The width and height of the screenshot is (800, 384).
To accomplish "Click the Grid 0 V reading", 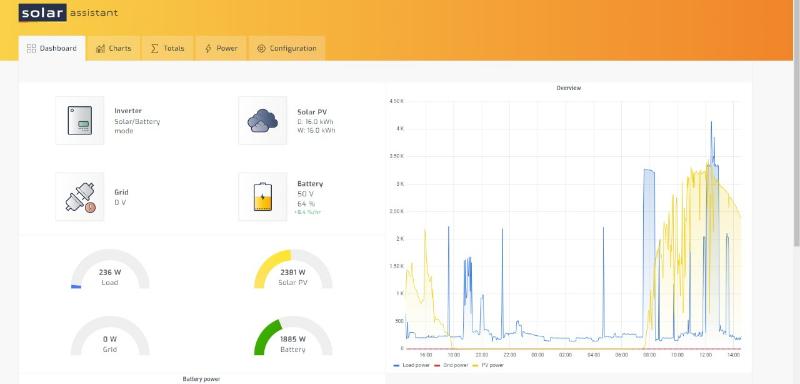I will click(120, 202).
